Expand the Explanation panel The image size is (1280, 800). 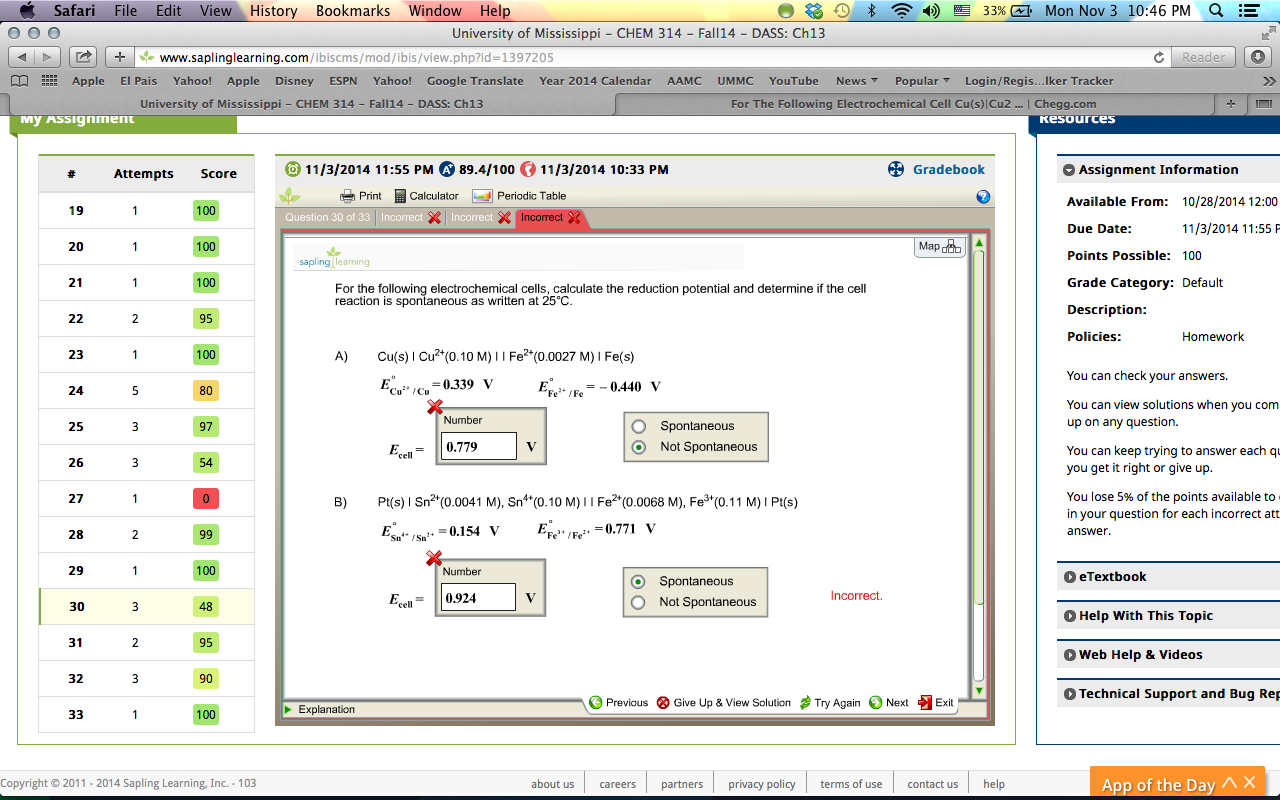point(326,710)
